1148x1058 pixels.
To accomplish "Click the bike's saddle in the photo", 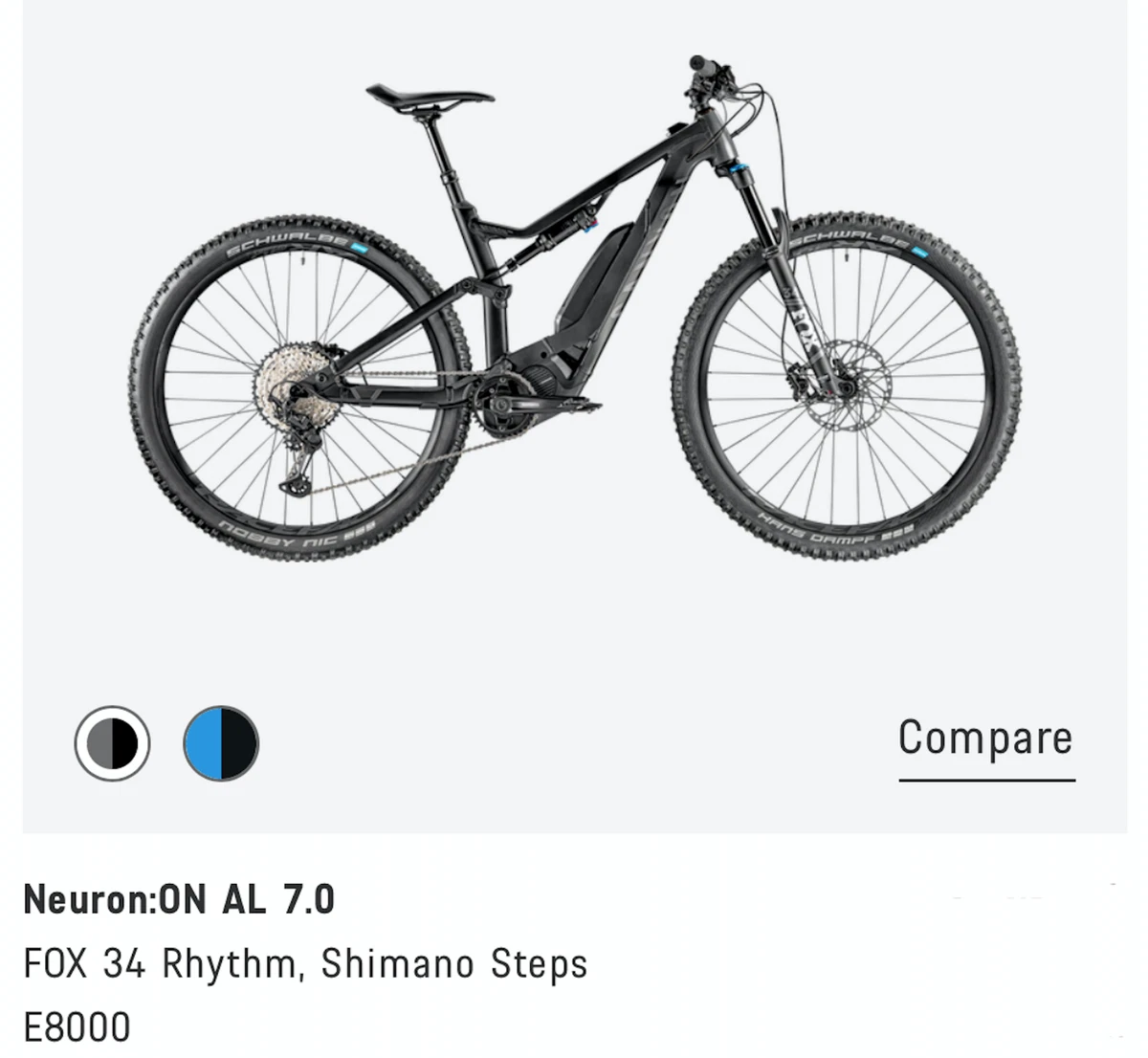I will 430,96.
